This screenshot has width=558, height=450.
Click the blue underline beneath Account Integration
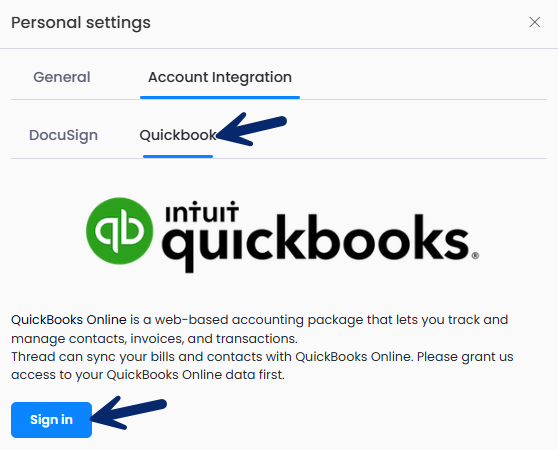(x=220, y=97)
